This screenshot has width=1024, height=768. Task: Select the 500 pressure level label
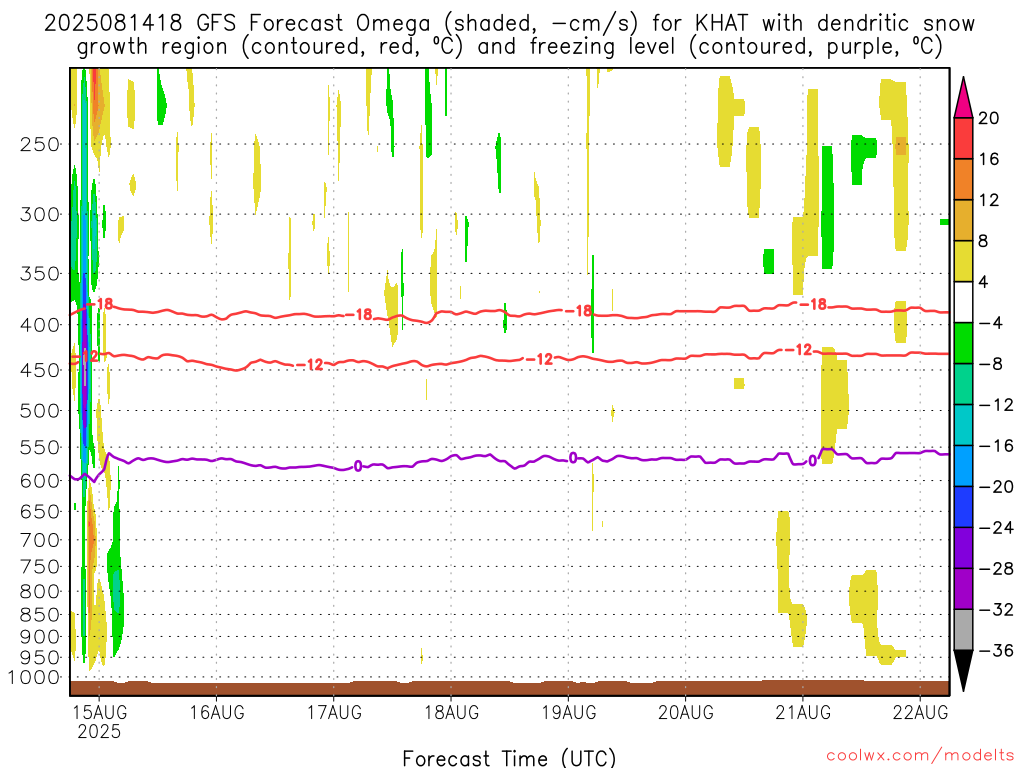[x=40, y=411]
